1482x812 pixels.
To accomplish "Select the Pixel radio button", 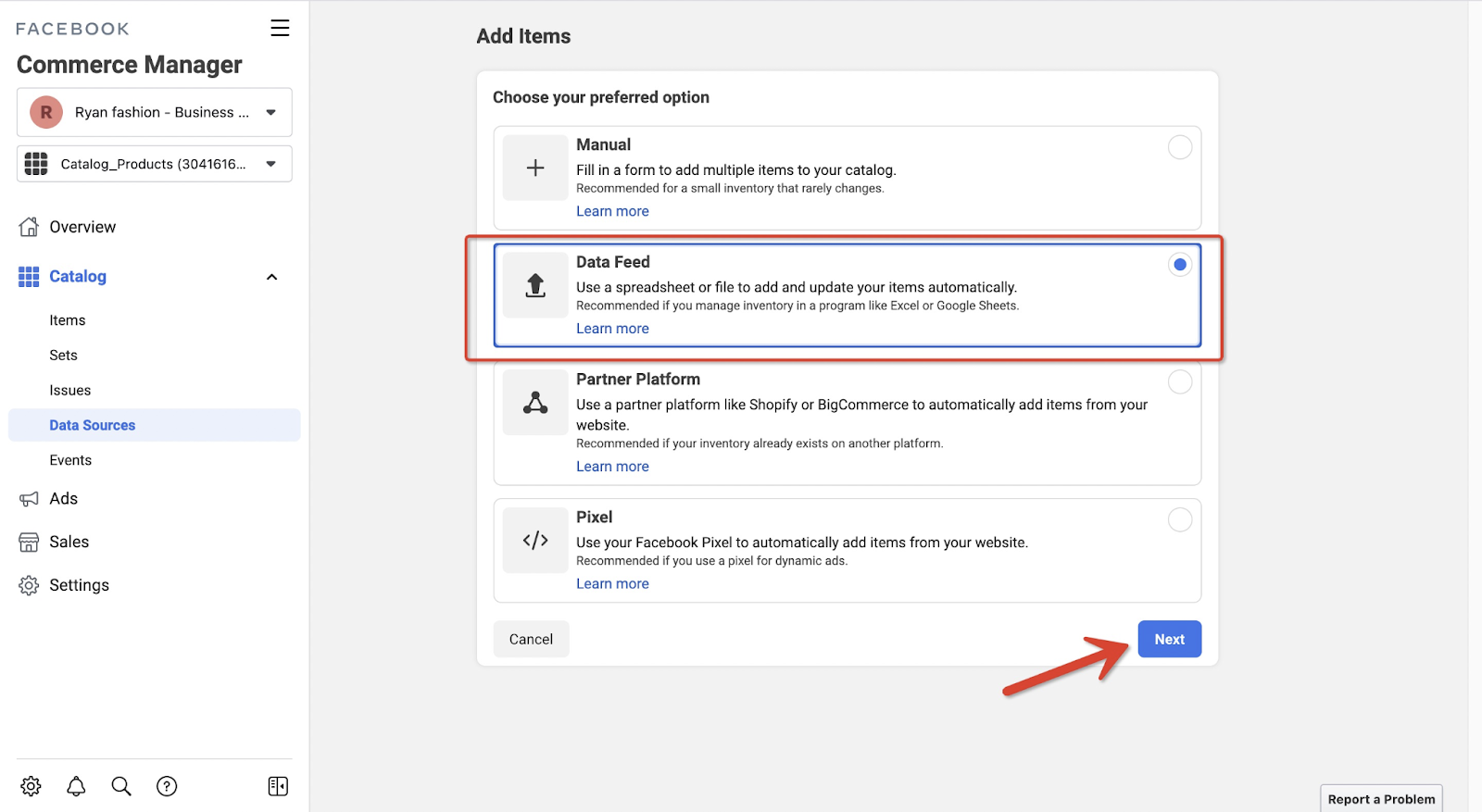I will click(x=1180, y=519).
